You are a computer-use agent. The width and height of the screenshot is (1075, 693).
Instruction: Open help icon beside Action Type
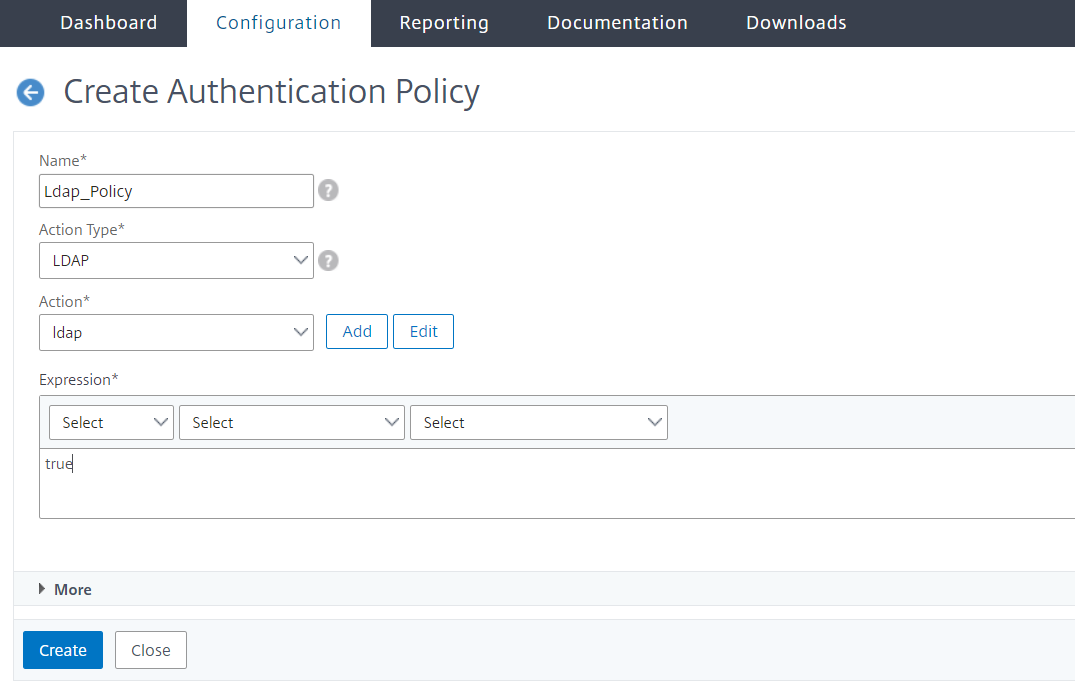point(328,260)
